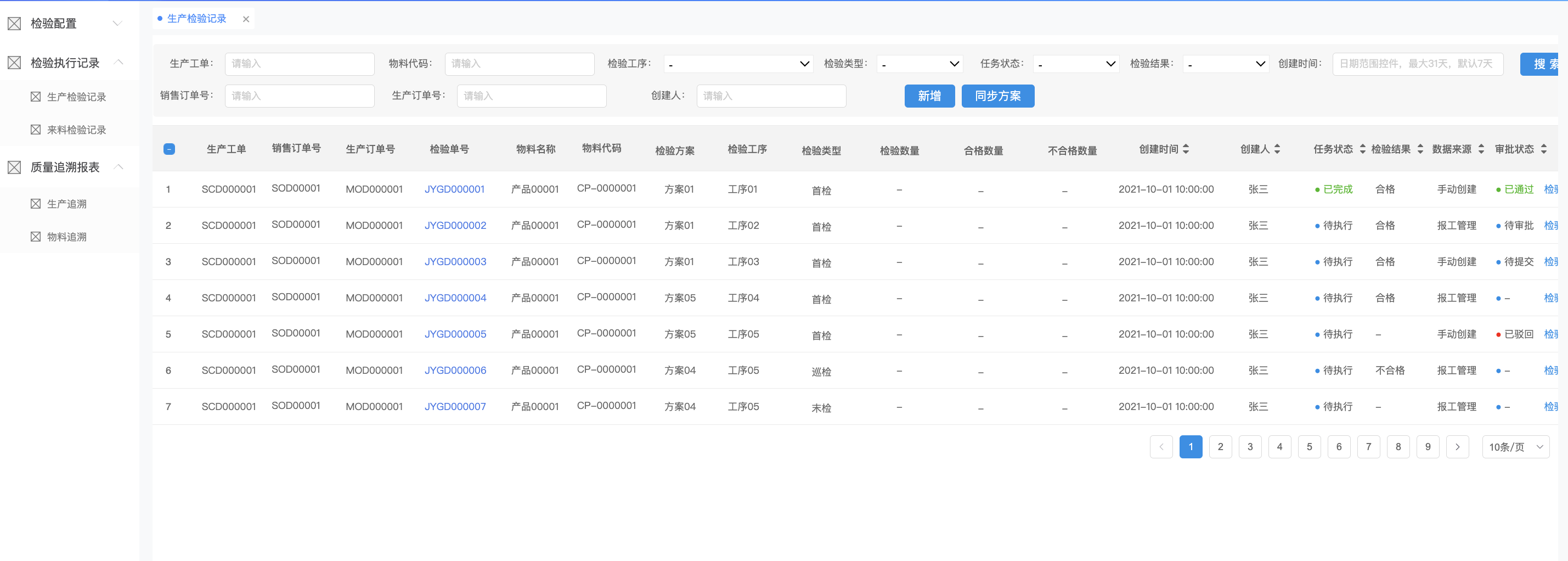Sort the table by 创建人

(x=1277, y=149)
